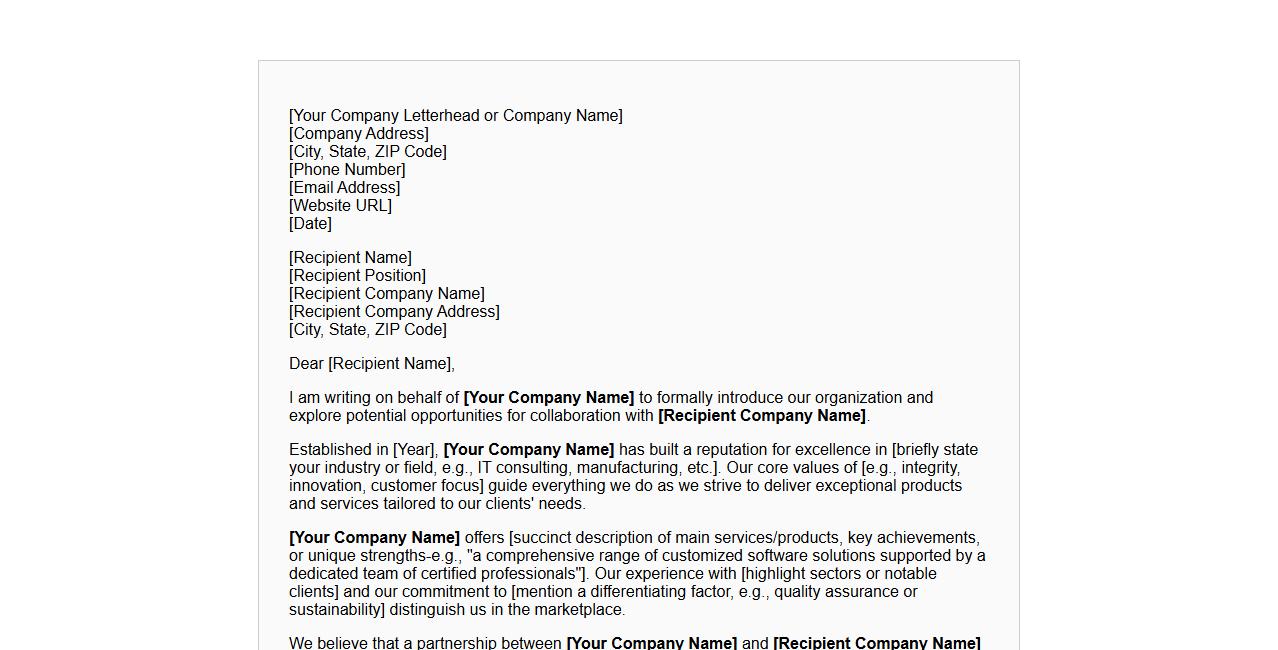Click the [Recipient Company Name] address line
The width and height of the screenshot is (1278, 650).
point(386,294)
